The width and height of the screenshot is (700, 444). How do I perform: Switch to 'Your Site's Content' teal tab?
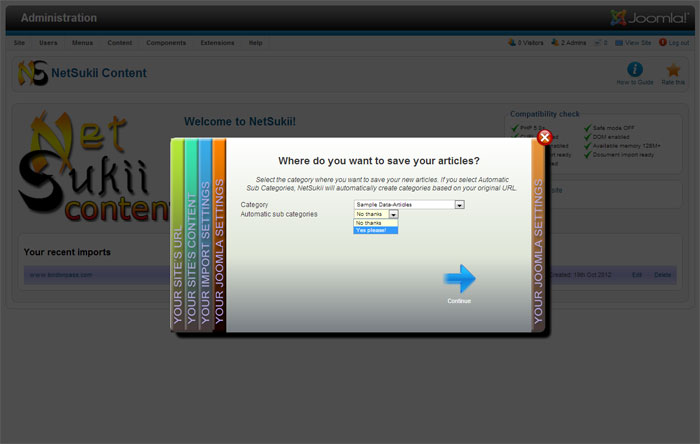pos(192,235)
